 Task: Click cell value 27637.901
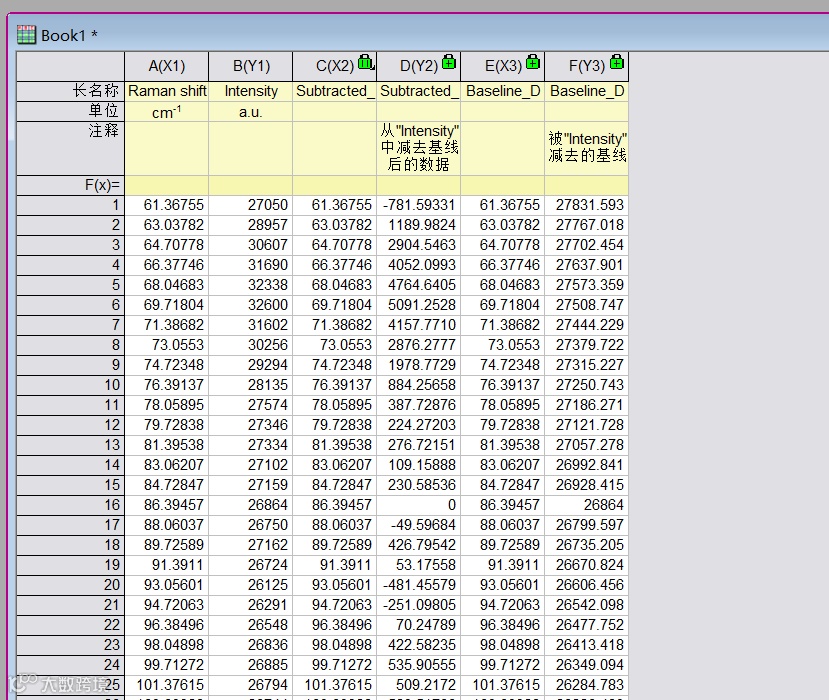[587, 265]
